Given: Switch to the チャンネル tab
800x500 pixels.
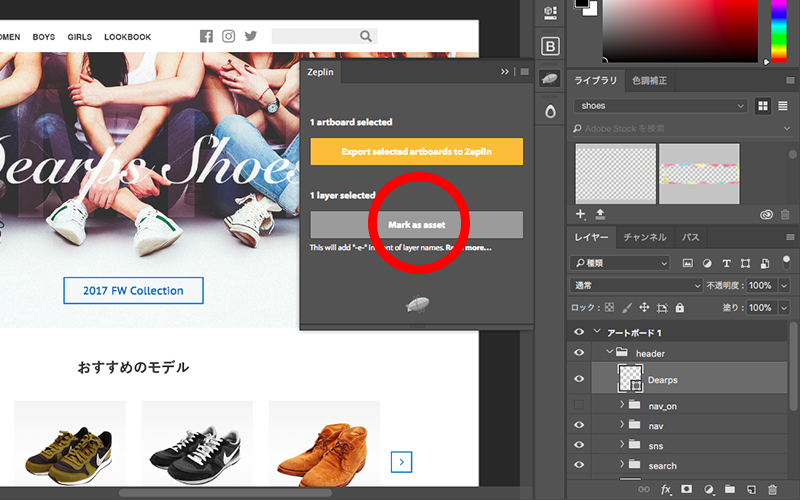Looking at the screenshot, I should pyautogui.click(x=644, y=237).
